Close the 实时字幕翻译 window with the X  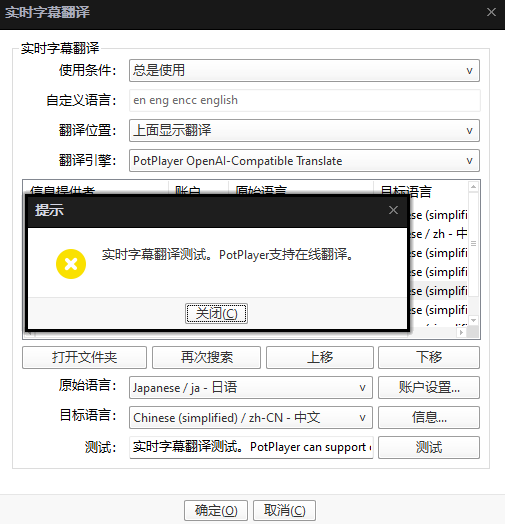(491, 12)
